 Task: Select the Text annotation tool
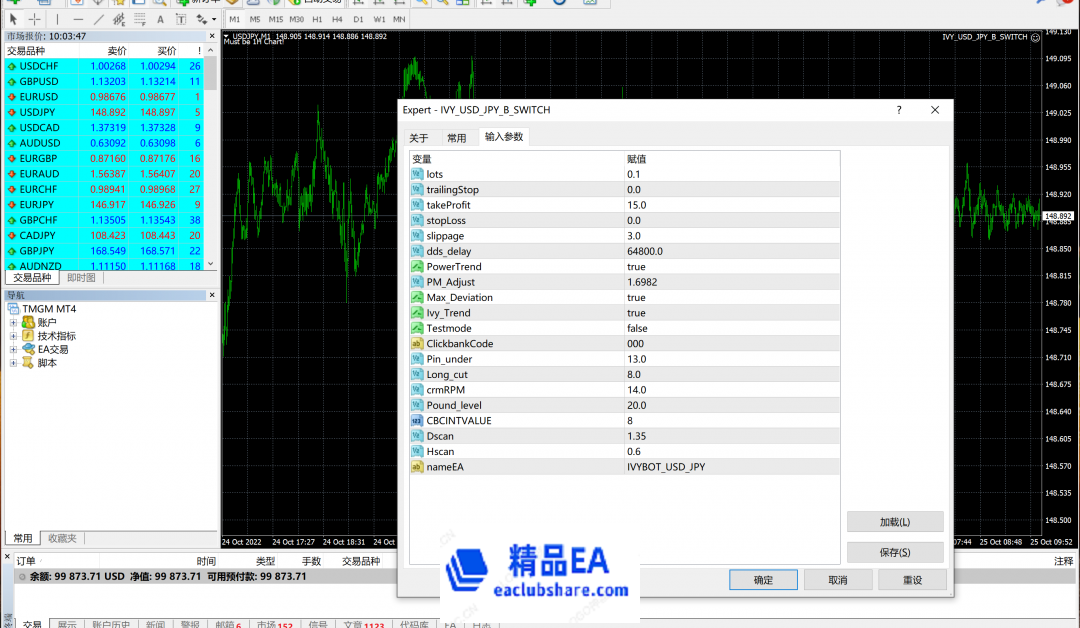point(160,18)
